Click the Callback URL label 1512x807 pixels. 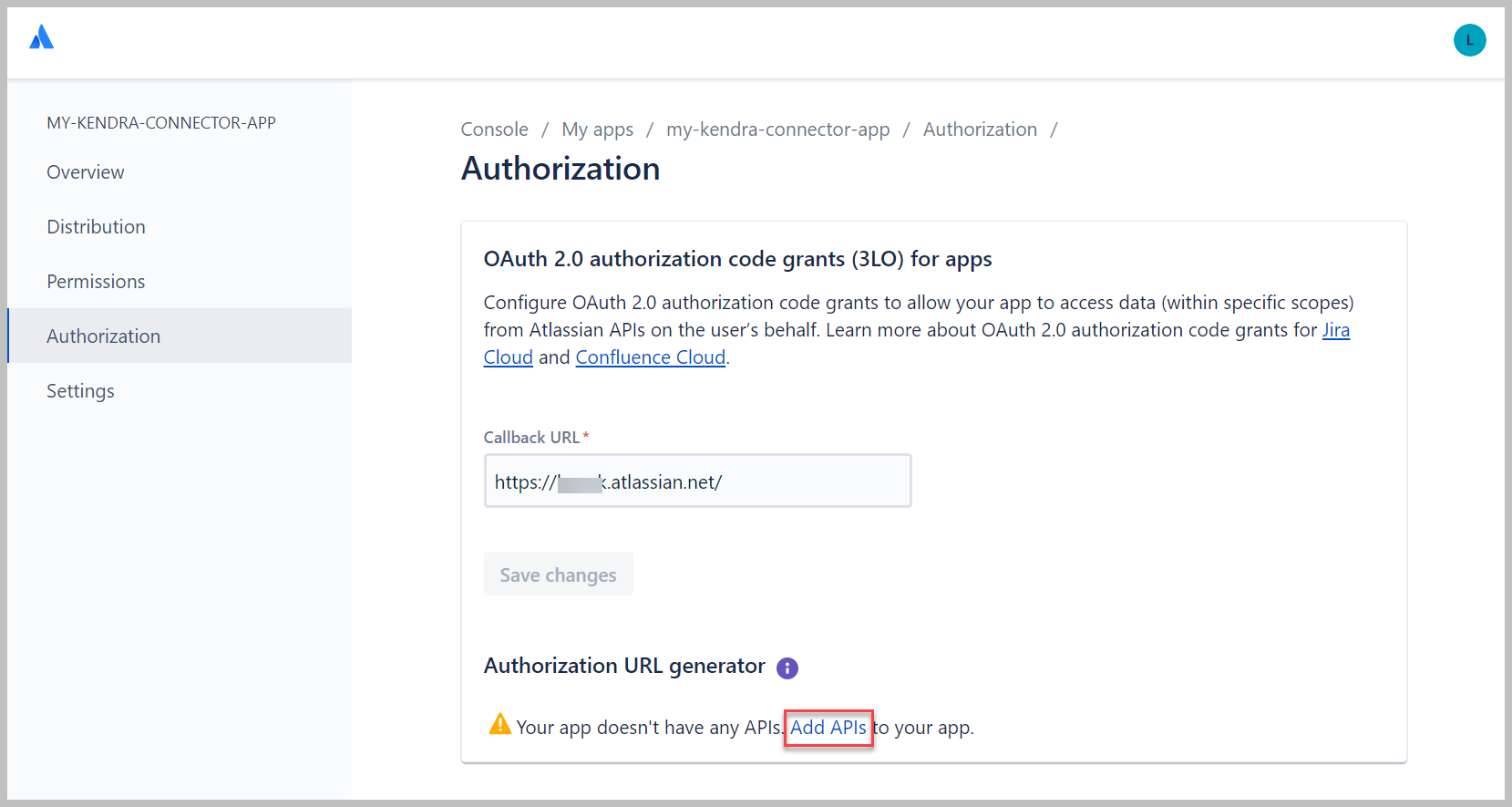pyautogui.click(x=531, y=438)
